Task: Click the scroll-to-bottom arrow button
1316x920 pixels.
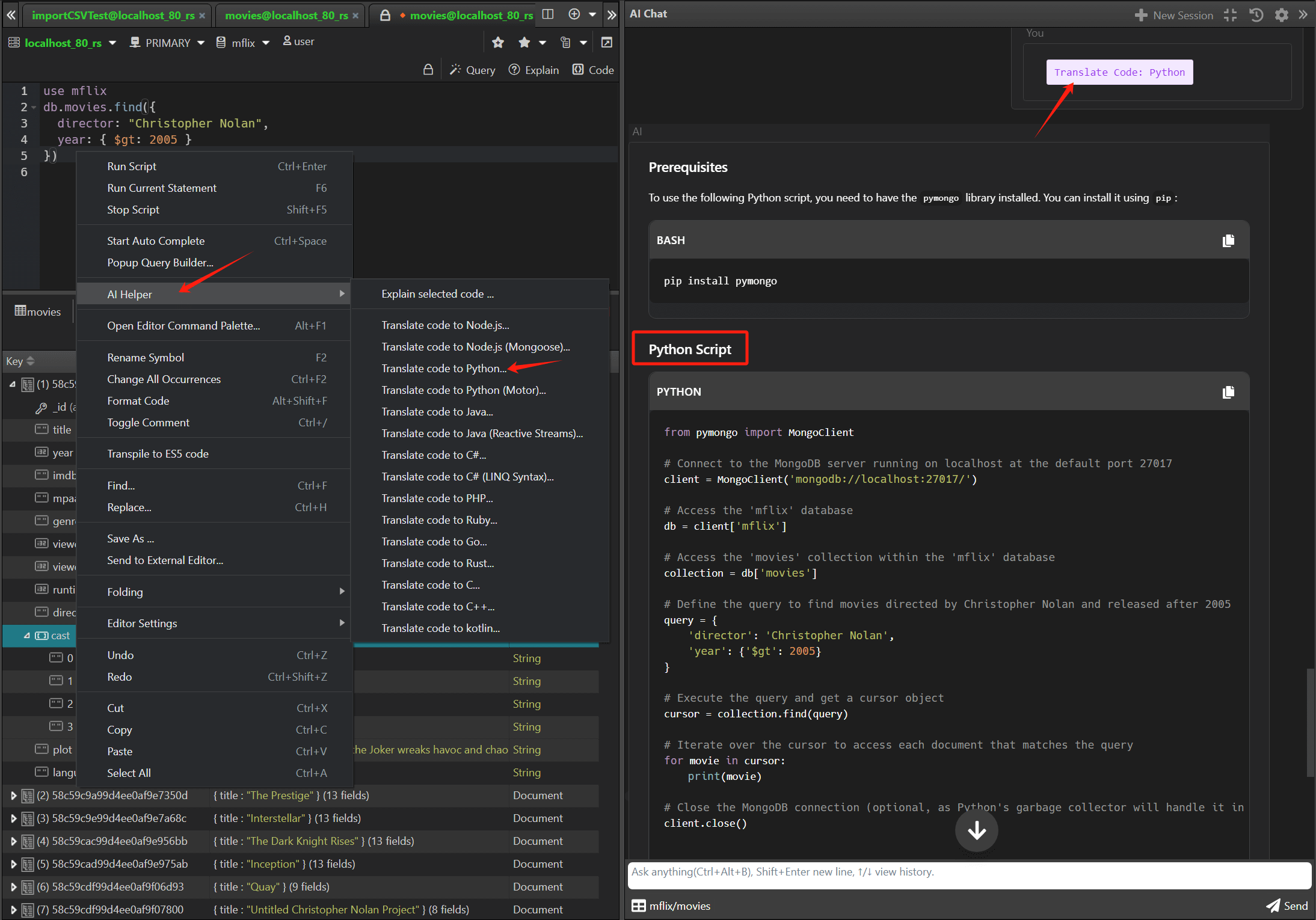Action: [x=976, y=830]
